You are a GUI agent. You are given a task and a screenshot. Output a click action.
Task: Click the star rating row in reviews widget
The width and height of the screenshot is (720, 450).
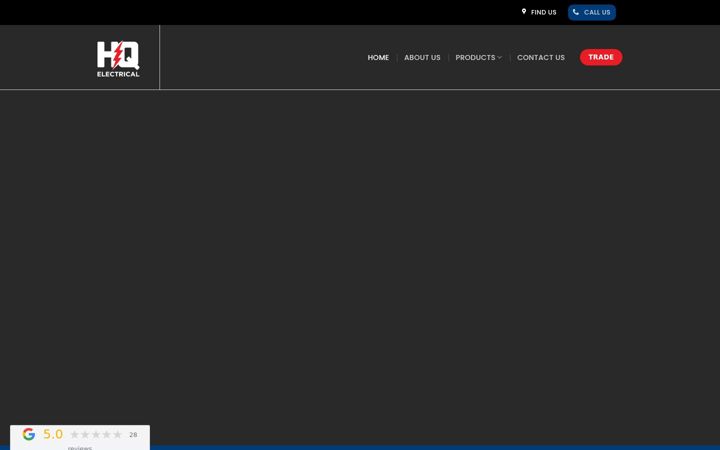(96, 434)
